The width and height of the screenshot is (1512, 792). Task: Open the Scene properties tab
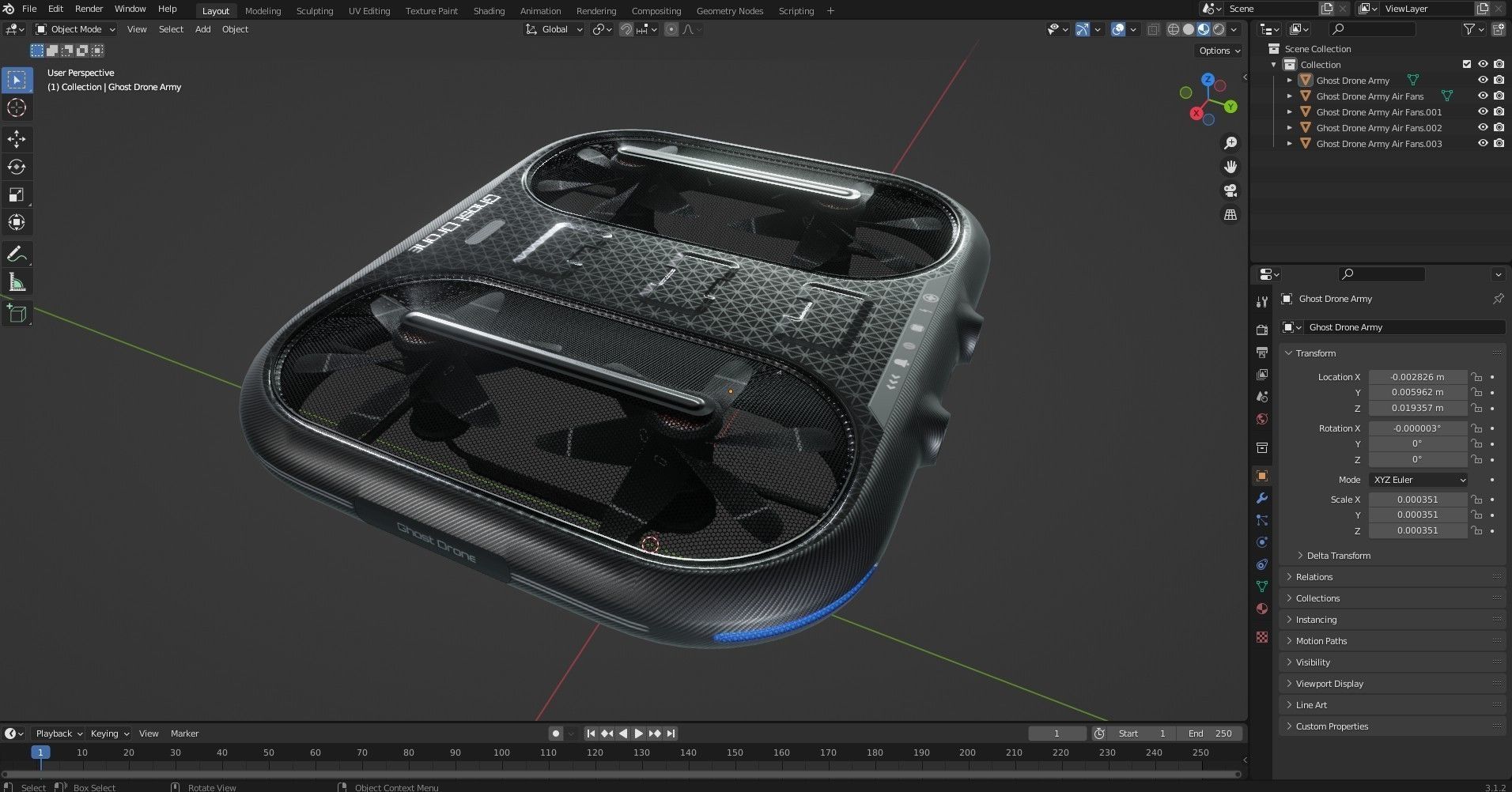point(1262,397)
